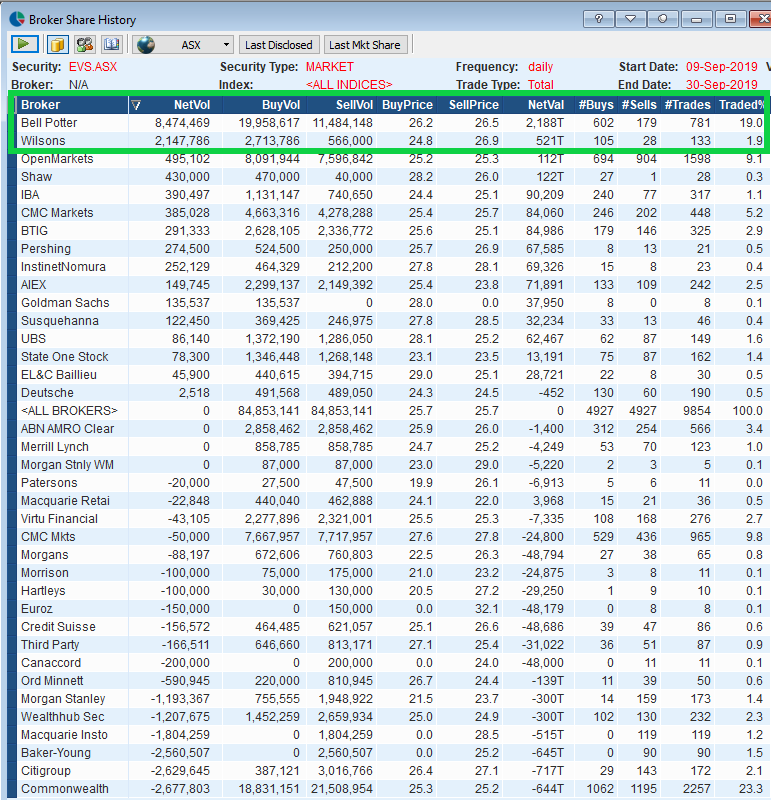Image resolution: width=771 pixels, height=800 pixels.
Task: Sort by the SellVol column header
Action: [341, 105]
